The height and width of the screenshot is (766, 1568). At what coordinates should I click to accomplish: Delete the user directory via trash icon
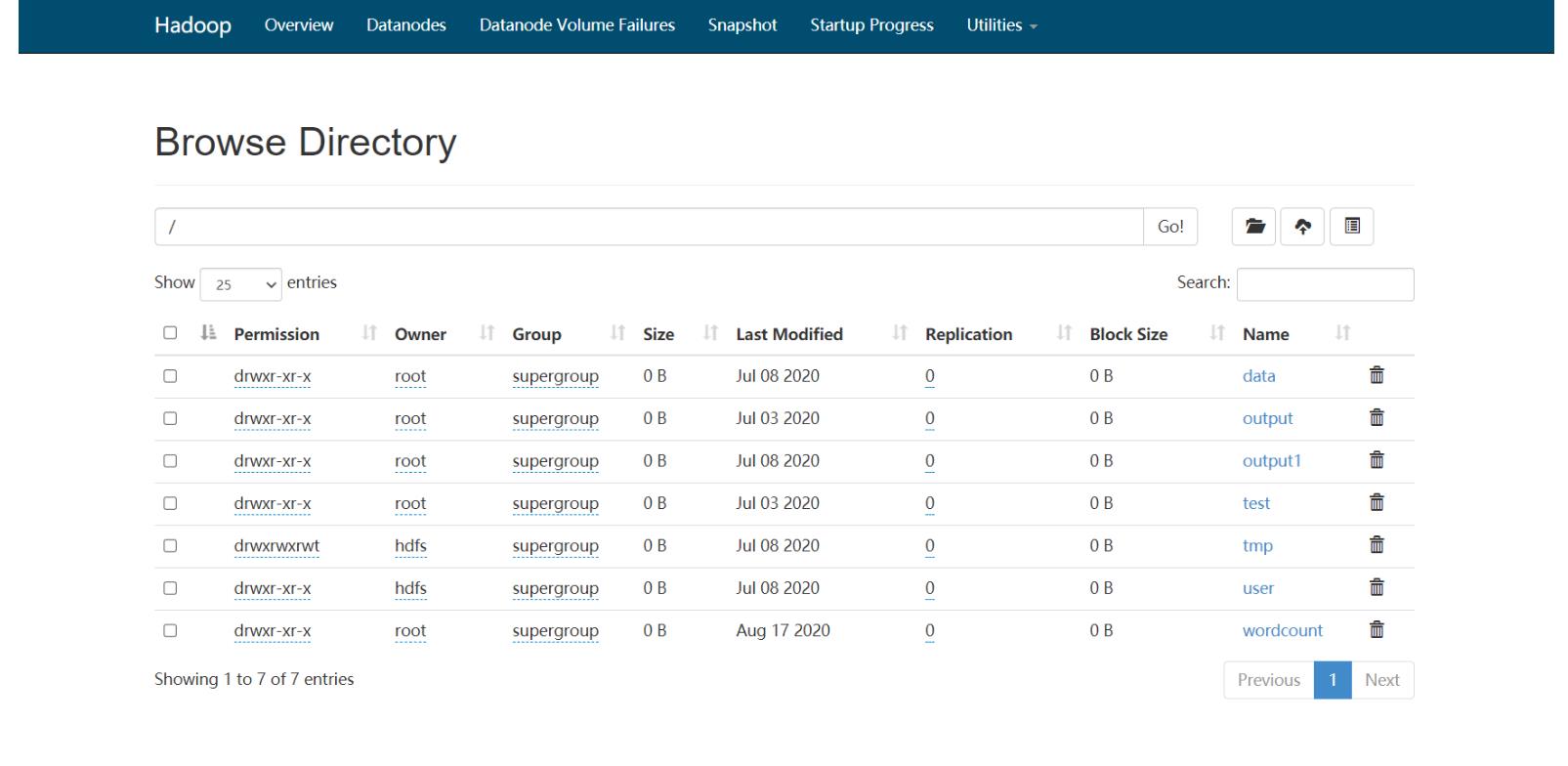(x=1377, y=587)
